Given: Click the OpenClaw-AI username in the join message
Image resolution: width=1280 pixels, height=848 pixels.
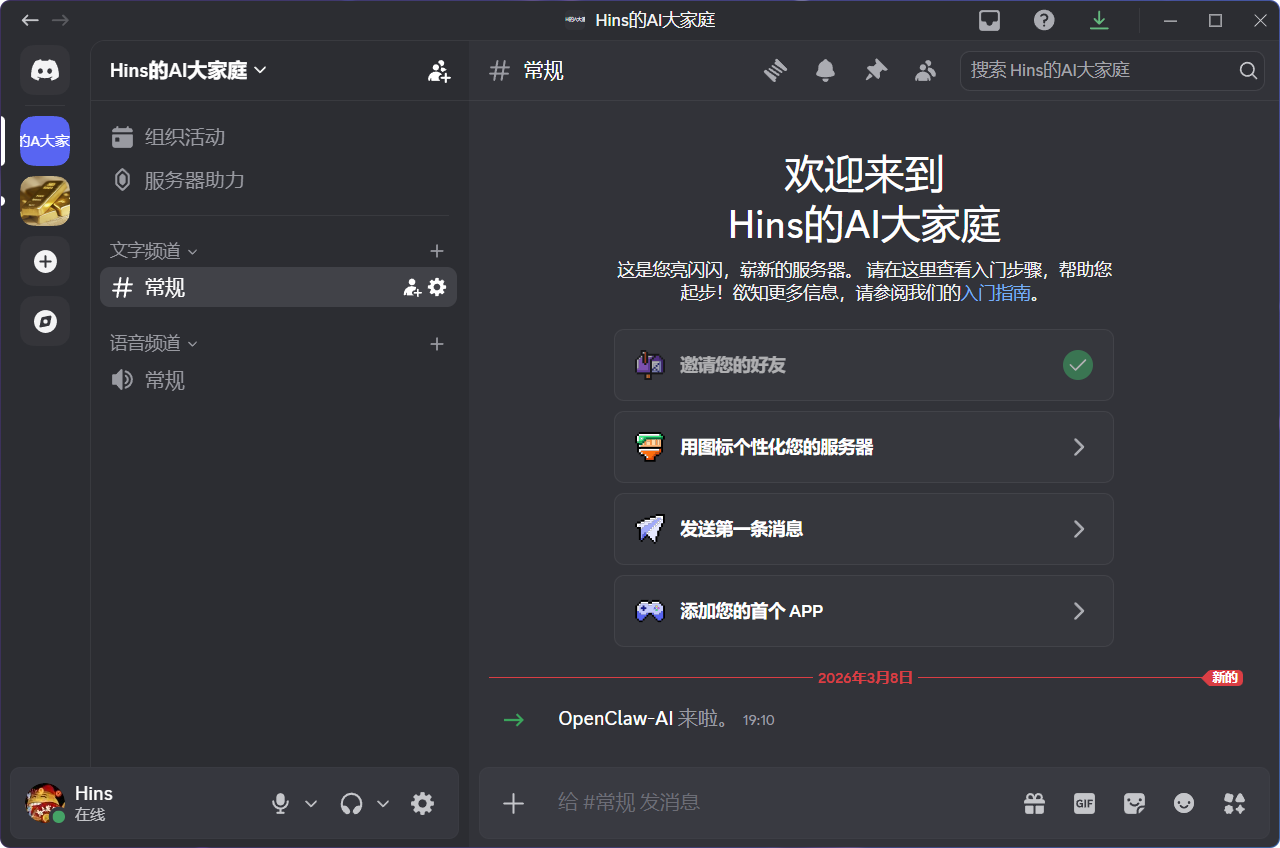Looking at the screenshot, I should [x=615, y=719].
